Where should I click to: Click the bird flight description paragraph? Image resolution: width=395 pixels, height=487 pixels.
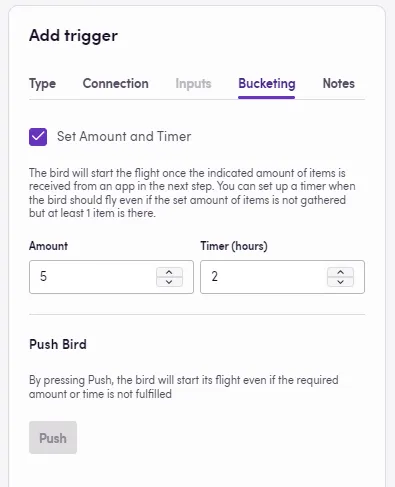pos(192,193)
